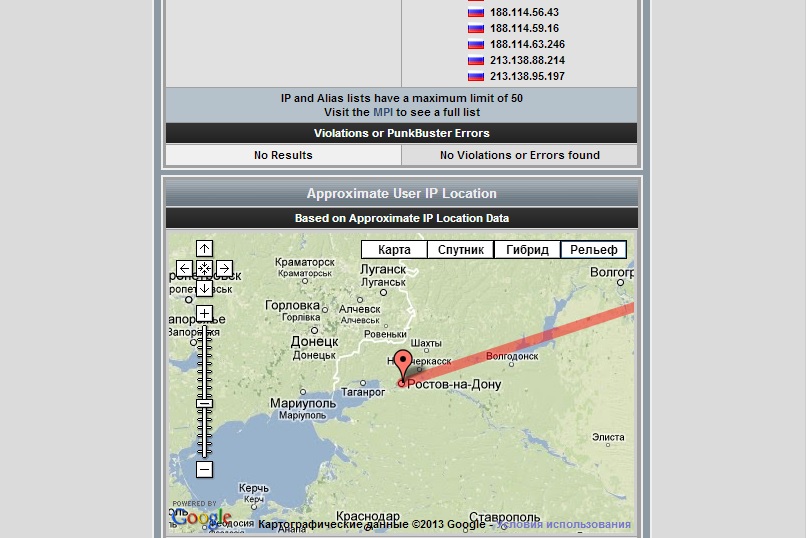The width and height of the screenshot is (806, 538).
Task: Click Горловка city label on map
Action: [292, 305]
